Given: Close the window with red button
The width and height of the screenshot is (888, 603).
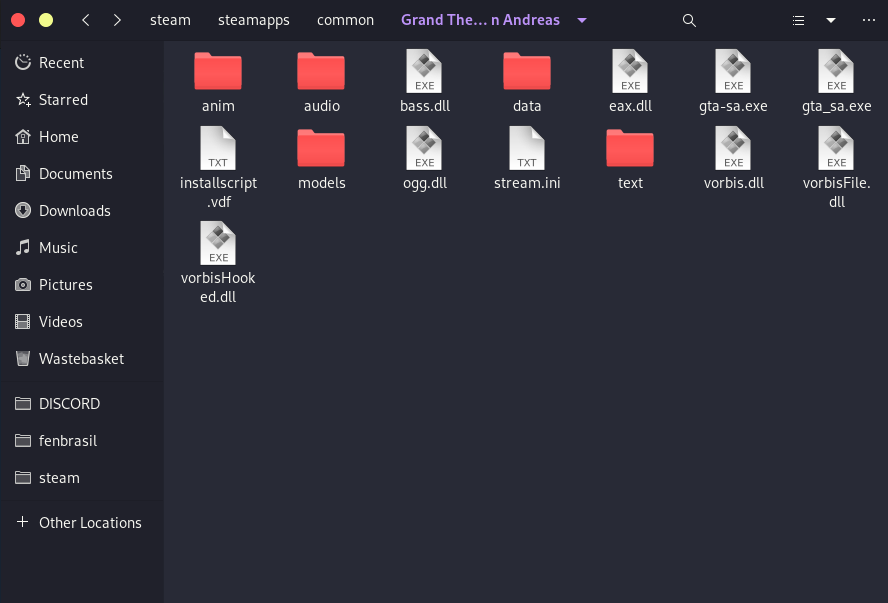Looking at the screenshot, I should click(18, 20).
